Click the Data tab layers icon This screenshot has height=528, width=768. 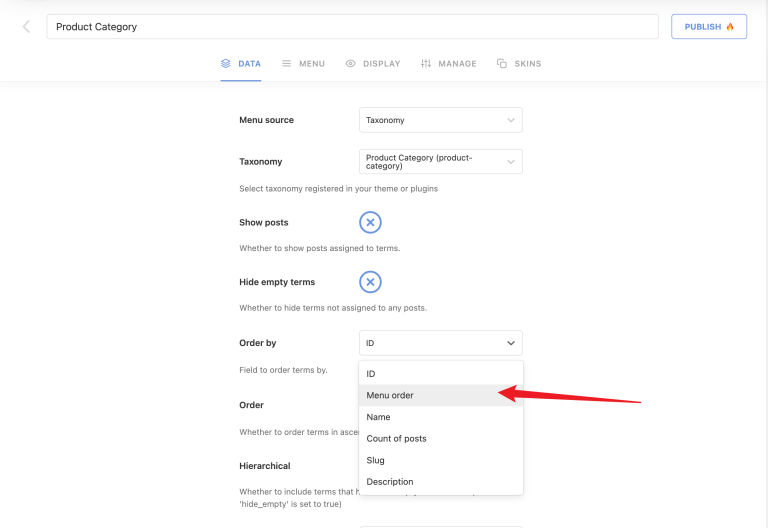click(x=226, y=64)
